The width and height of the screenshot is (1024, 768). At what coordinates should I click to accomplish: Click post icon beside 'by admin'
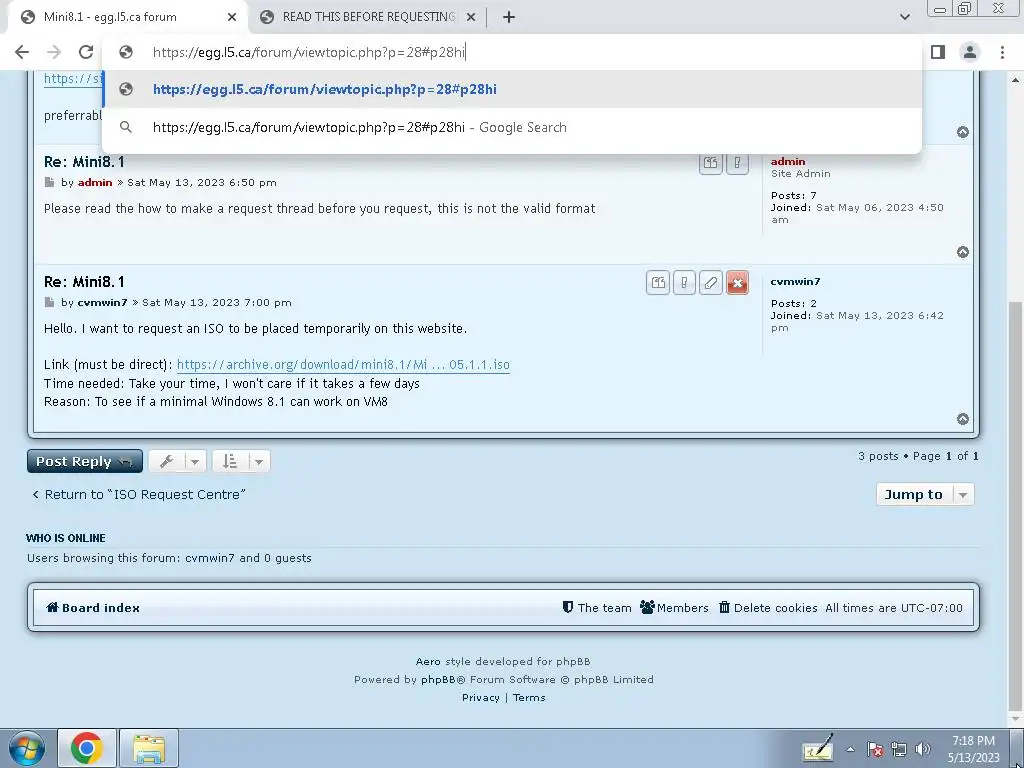tap(50, 182)
